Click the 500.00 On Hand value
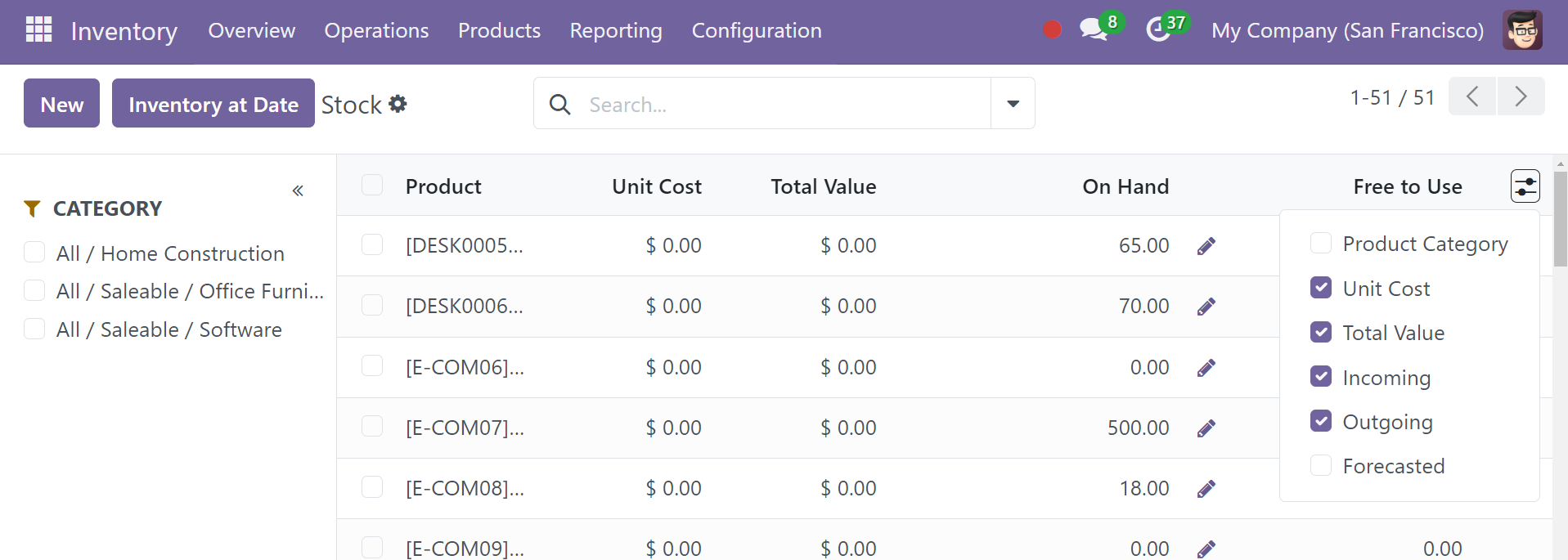Viewport: 1568px width, 560px height. [x=1138, y=428]
